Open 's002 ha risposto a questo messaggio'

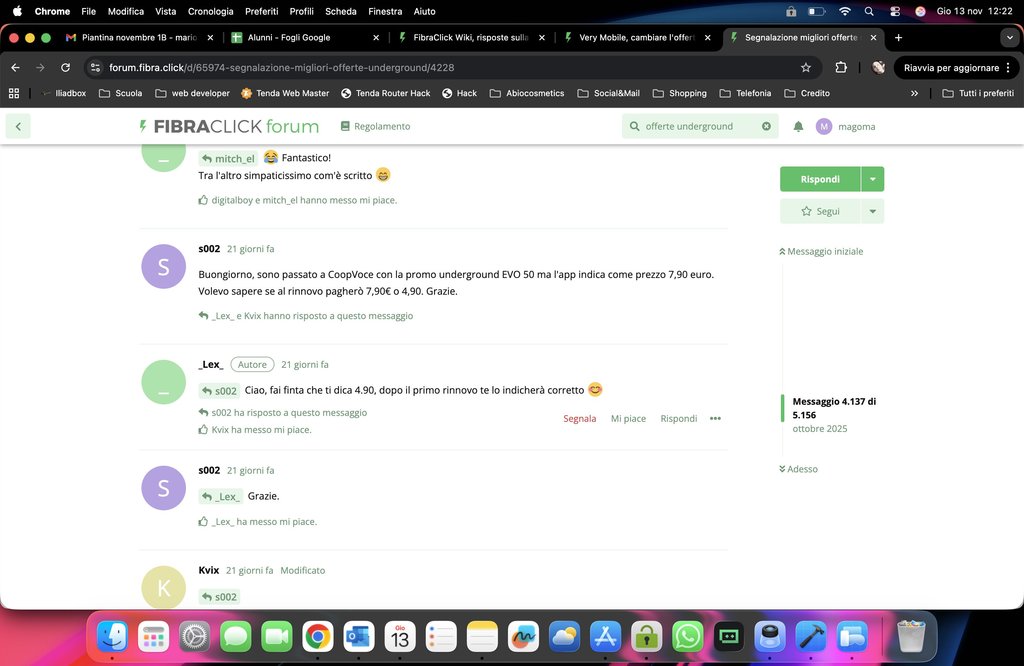(x=283, y=413)
